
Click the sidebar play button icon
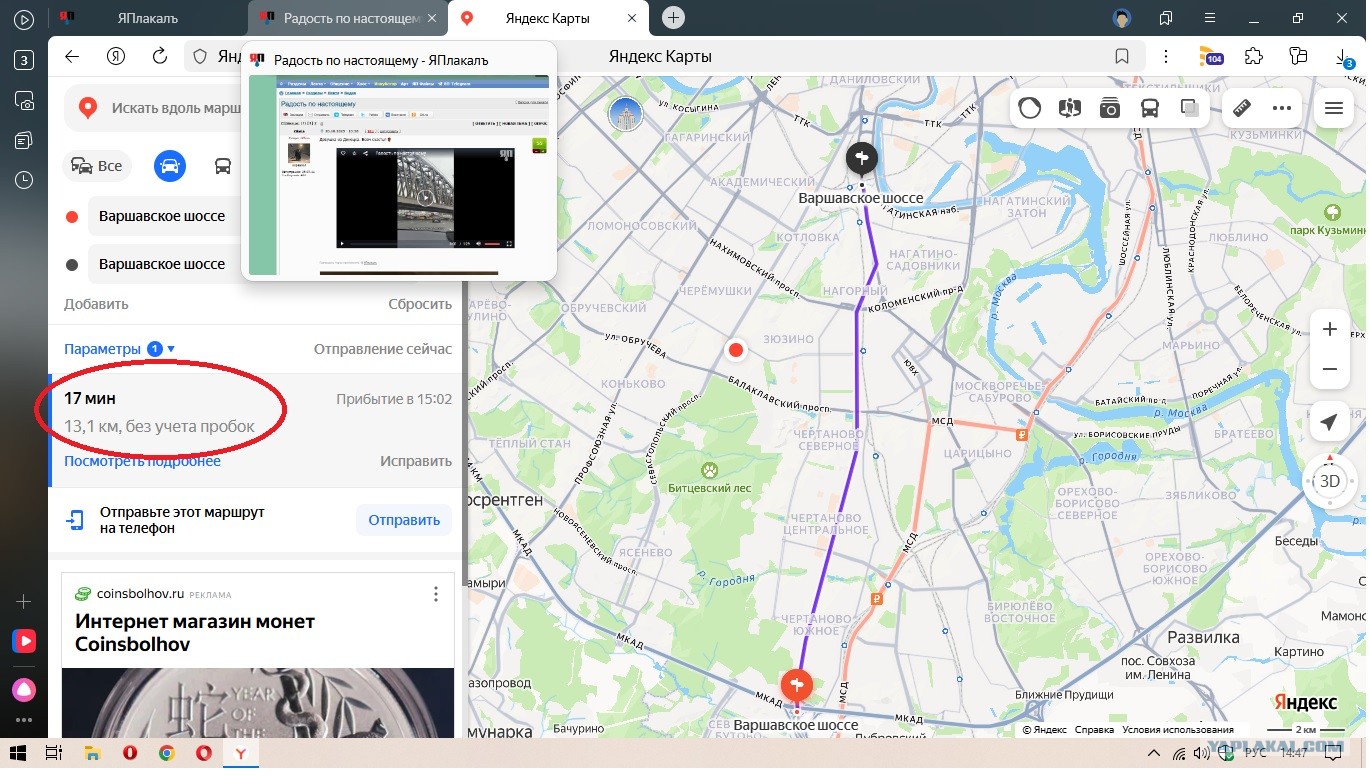(x=24, y=19)
